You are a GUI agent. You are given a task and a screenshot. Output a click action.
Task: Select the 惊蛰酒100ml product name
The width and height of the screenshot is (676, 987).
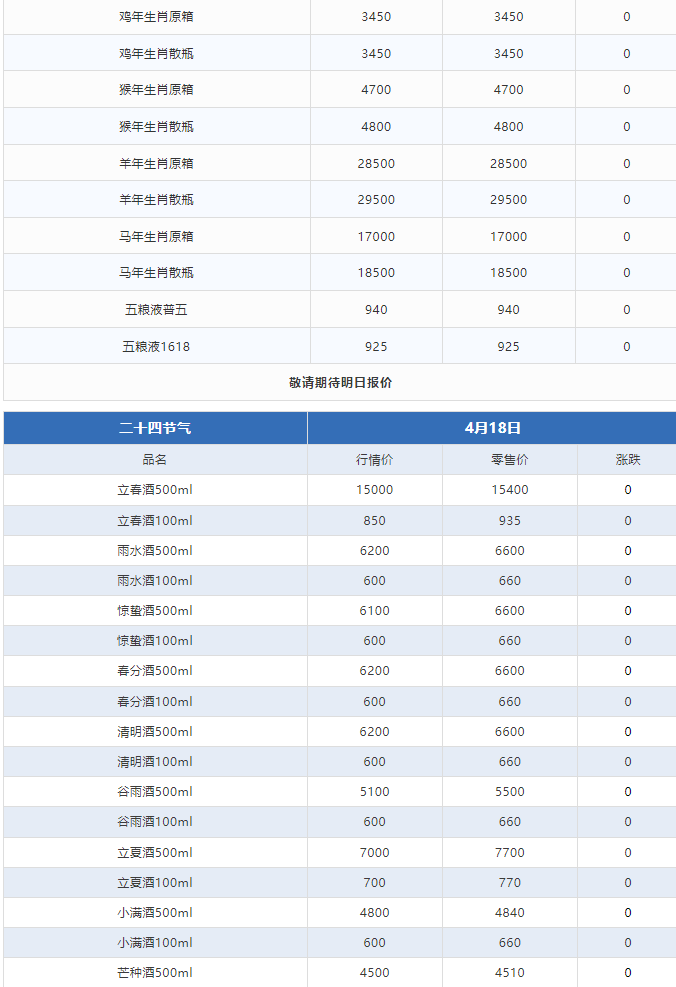pos(155,641)
